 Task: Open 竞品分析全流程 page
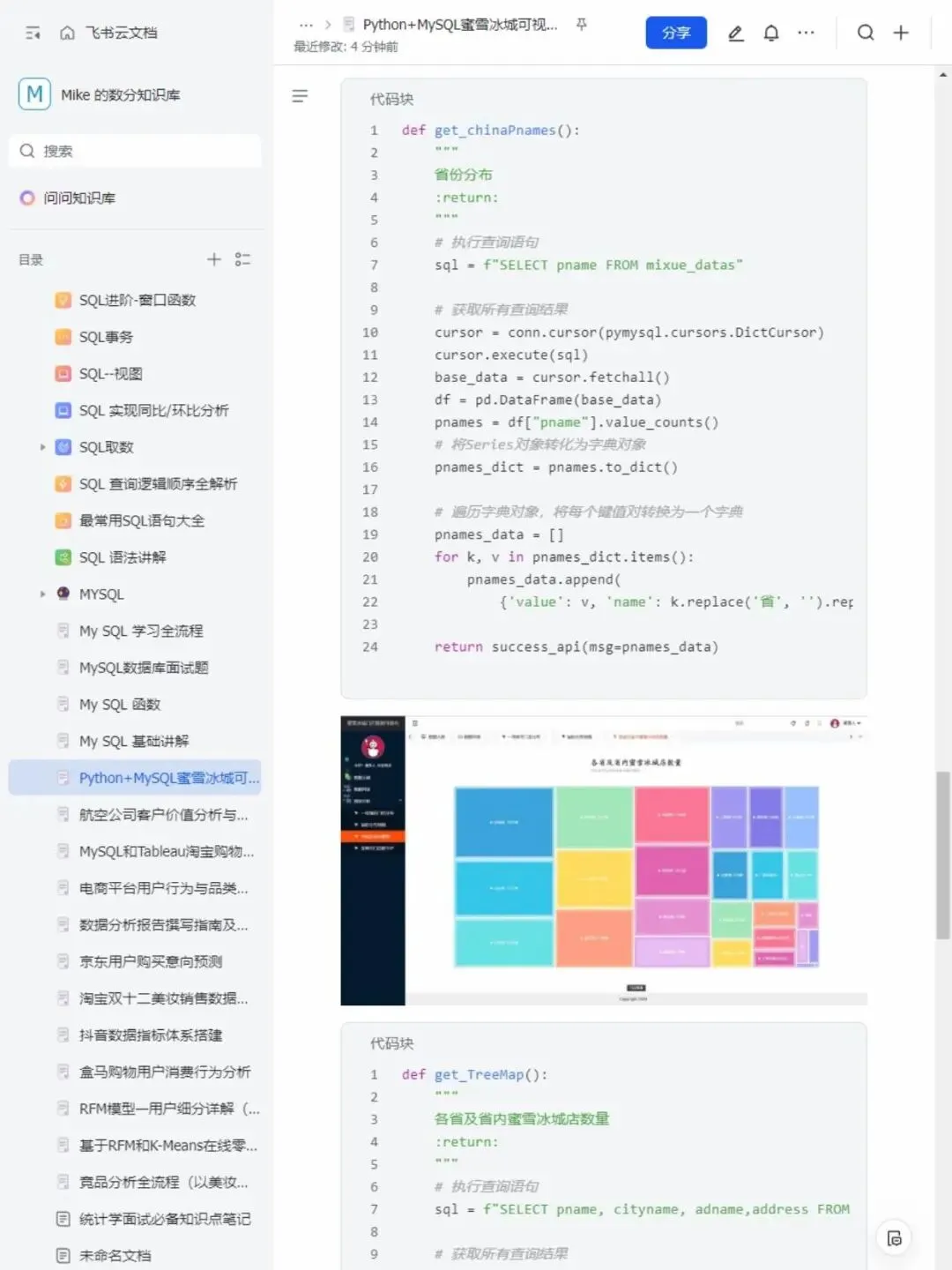coord(164,1182)
